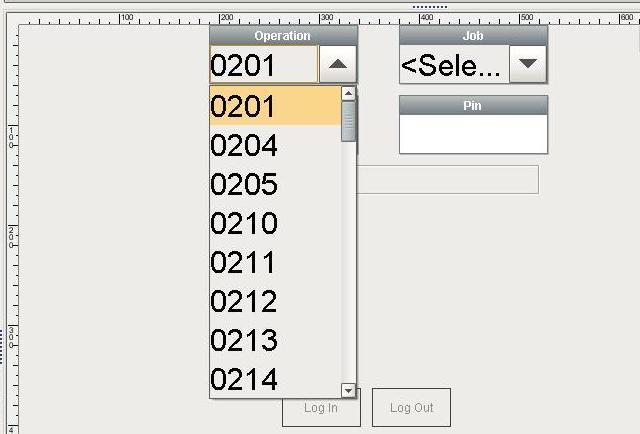Image resolution: width=640 pixels, height=434 pixels.
Task: Click the Job combo box showing <Sele...
Action: 454,64
